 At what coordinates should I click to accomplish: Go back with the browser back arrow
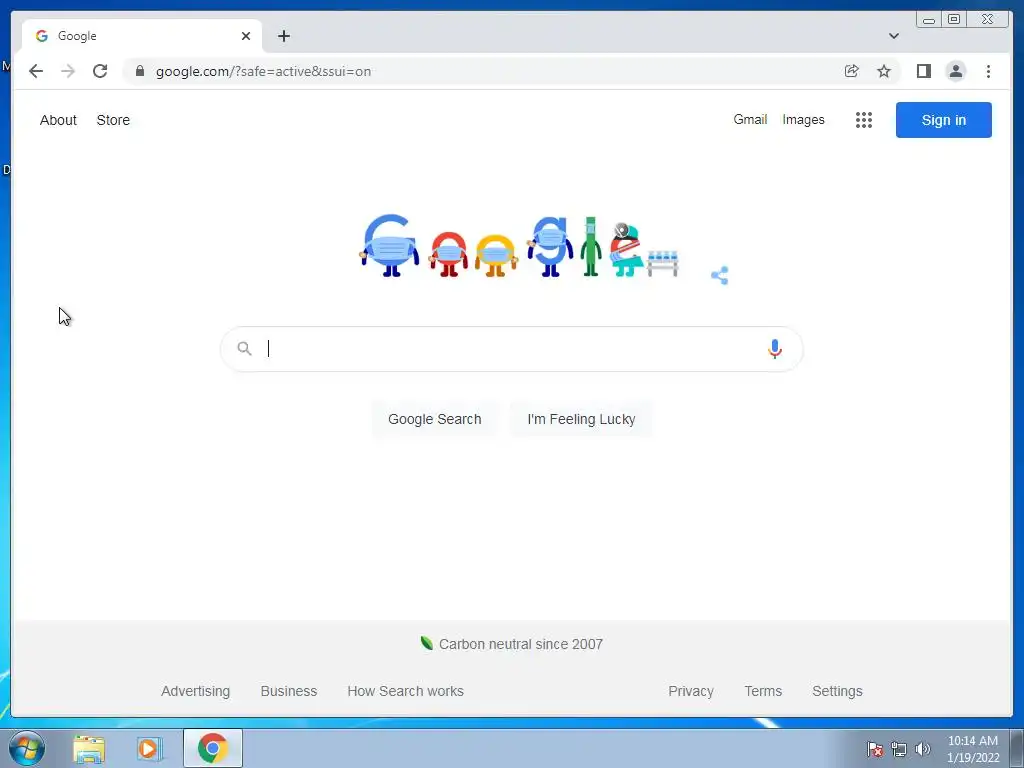click(36, 71)
